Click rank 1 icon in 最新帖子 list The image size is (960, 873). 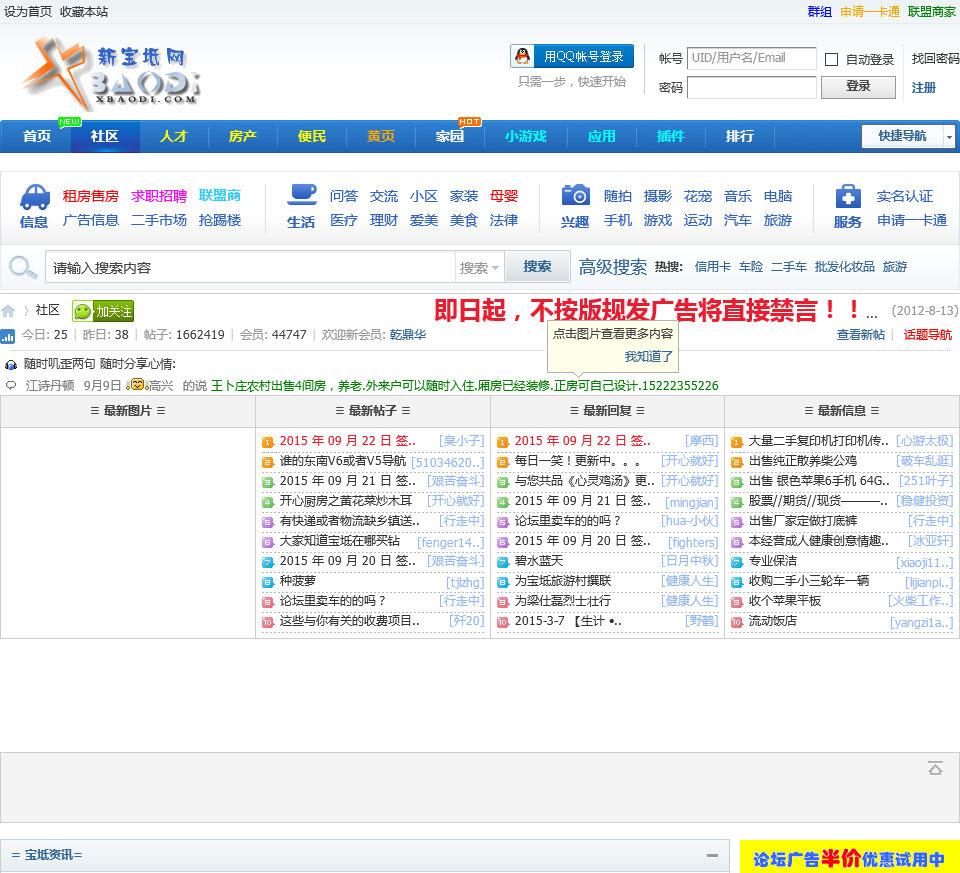click(x=268, y=442)
